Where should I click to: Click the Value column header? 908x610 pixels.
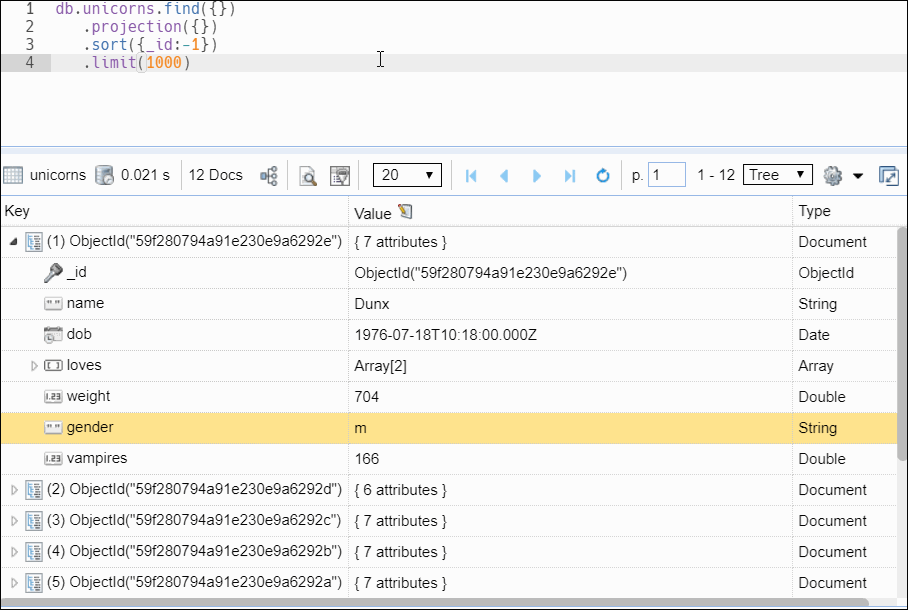(x=570, y=212)
